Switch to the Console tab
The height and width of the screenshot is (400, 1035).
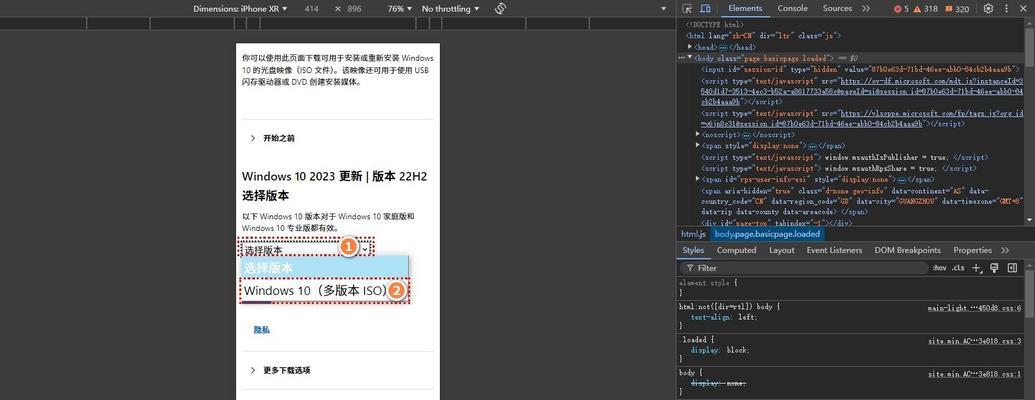[792, 9]
